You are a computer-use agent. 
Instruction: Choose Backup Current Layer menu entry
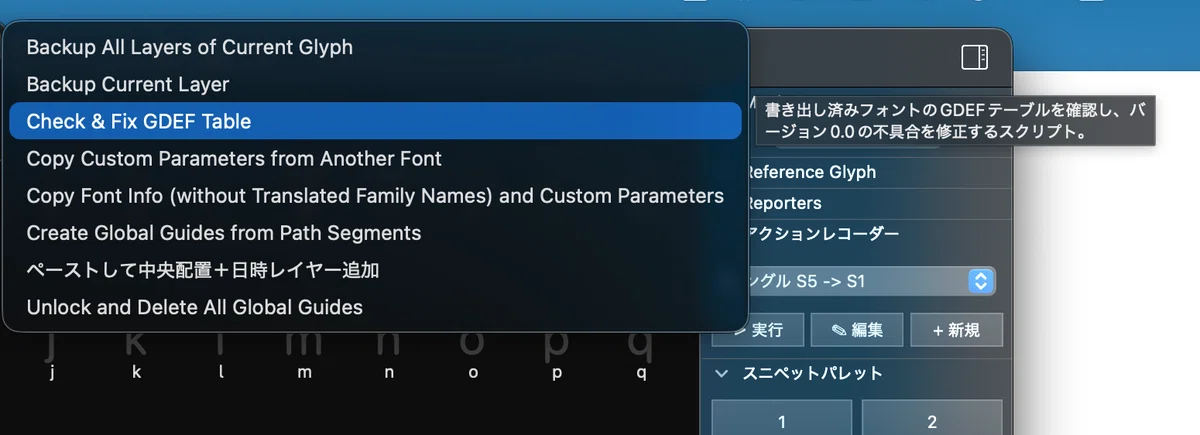(x=375, y=84)
